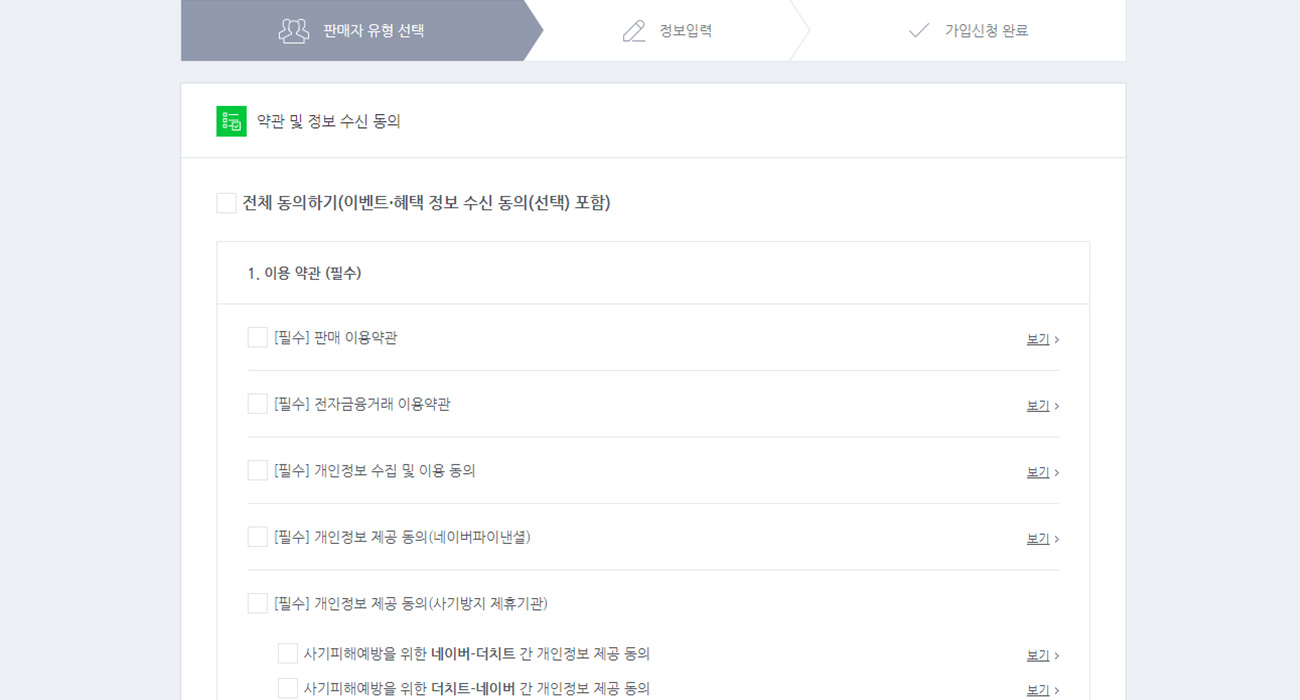View 전자금융거래 이용약관 via 보기 link

click(x=1038, y=405)
